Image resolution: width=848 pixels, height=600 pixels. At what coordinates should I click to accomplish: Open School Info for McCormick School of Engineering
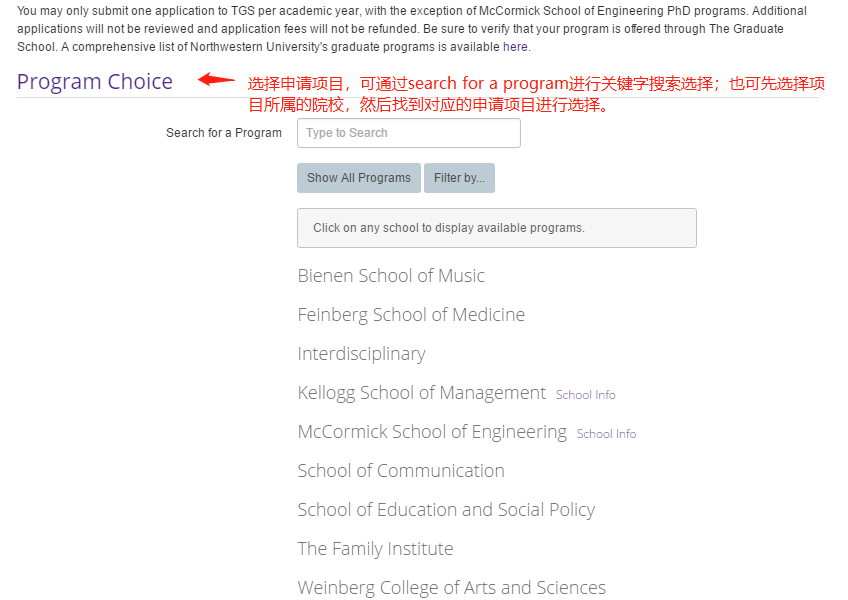pyautogui.click(x=606, y=433)
